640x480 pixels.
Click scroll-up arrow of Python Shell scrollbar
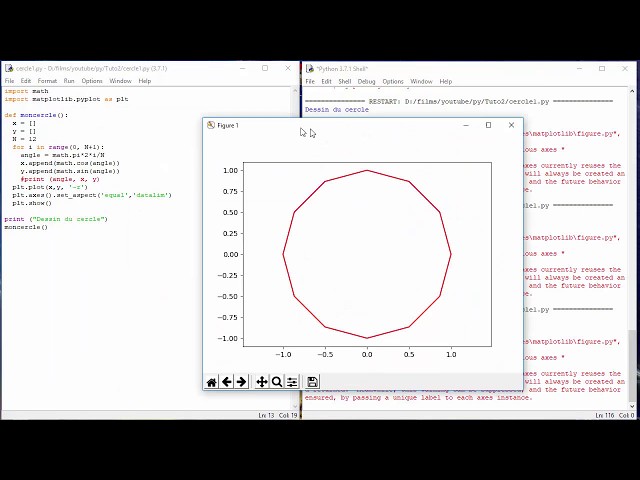pyautogui.click(x=632, y=91)
